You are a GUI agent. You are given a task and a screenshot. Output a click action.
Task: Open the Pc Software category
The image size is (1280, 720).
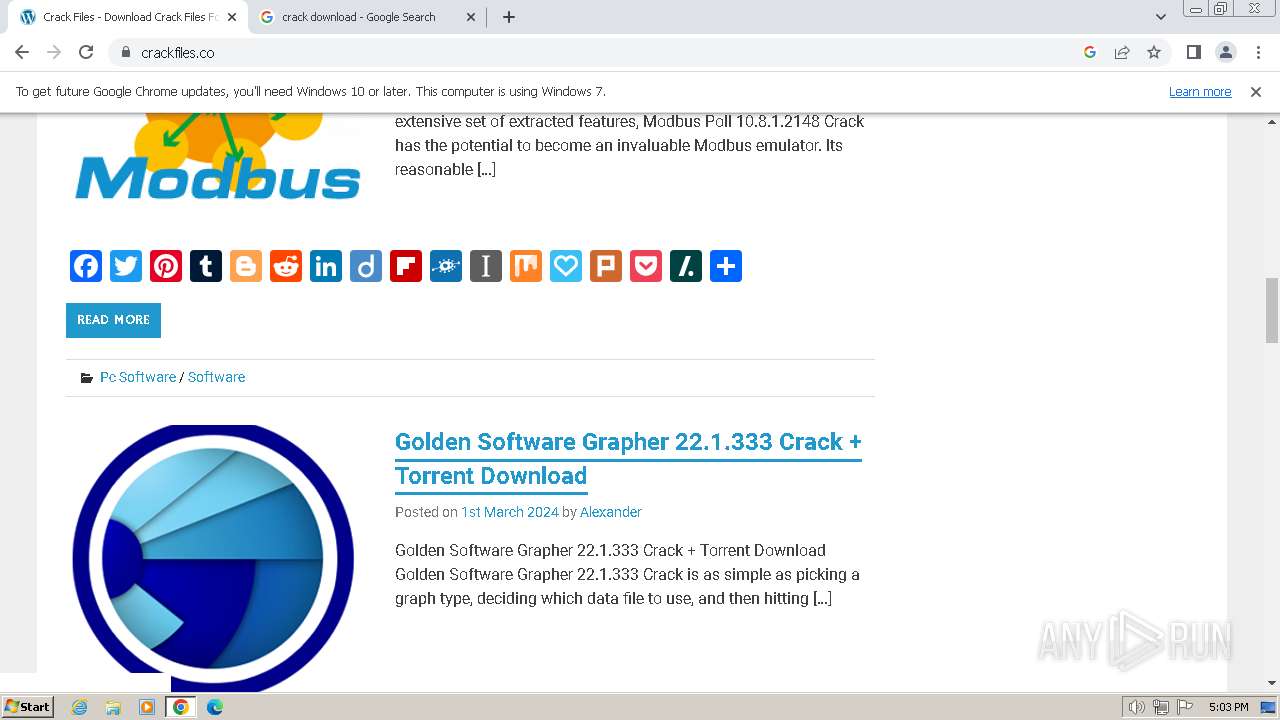[x=138, y=377]
